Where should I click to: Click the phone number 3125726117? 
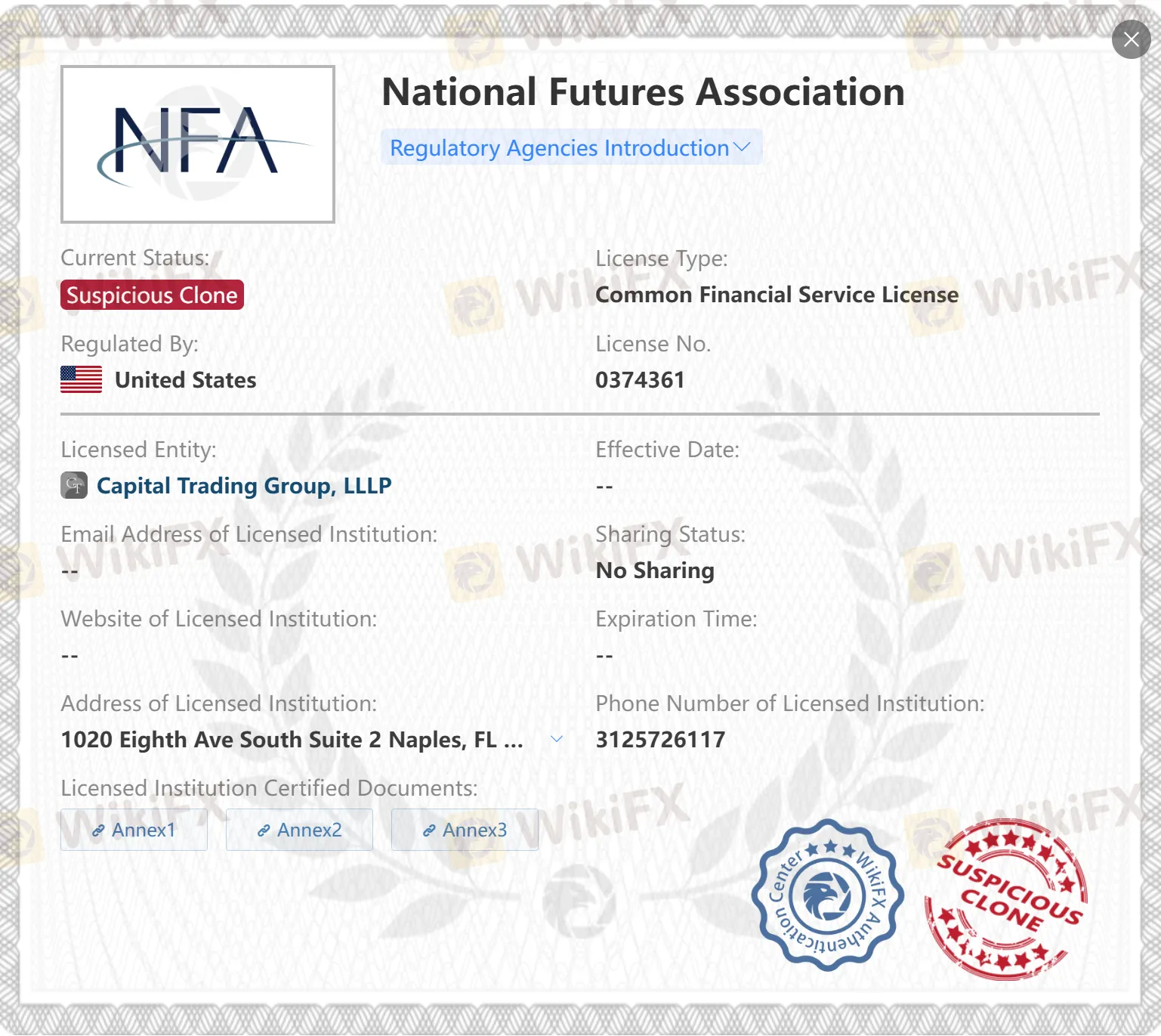(x=659, y=739)
